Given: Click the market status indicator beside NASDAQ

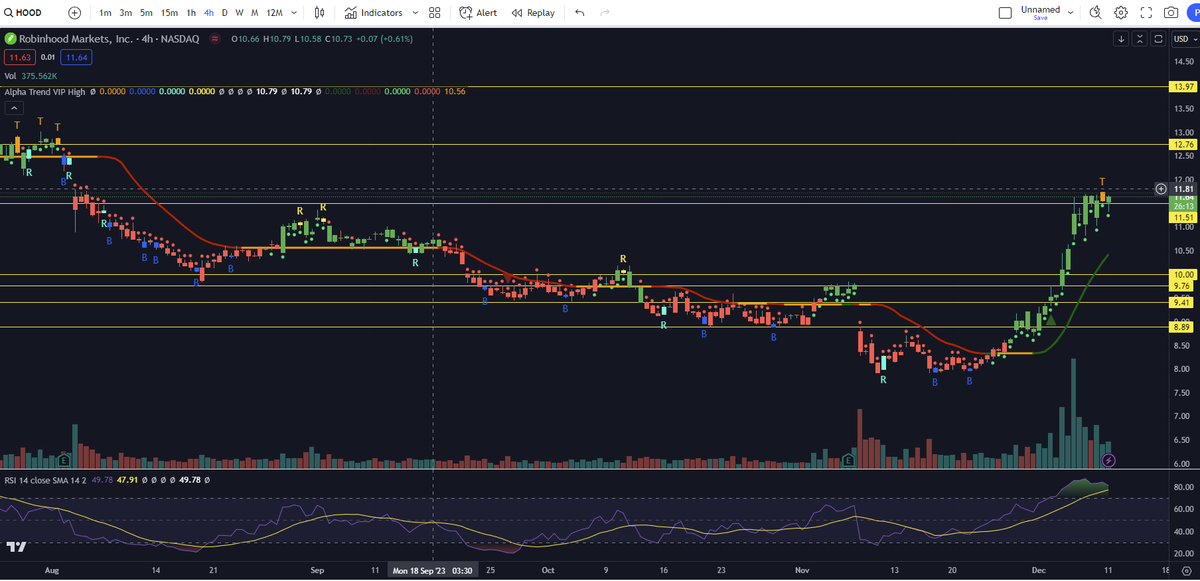Looking at the screenshot, I should coord(215,39).
